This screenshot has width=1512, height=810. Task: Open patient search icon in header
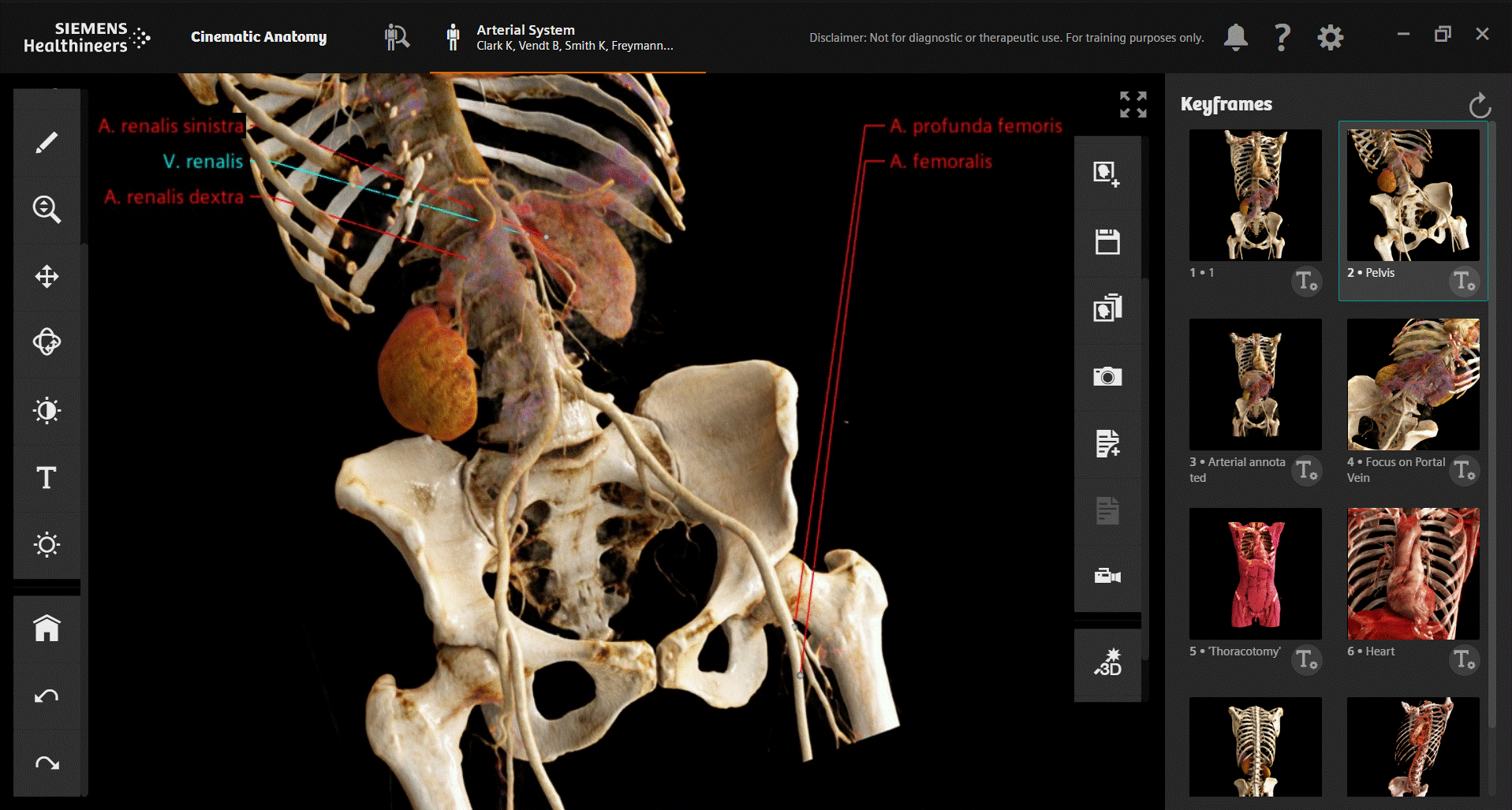coord(397,37)
